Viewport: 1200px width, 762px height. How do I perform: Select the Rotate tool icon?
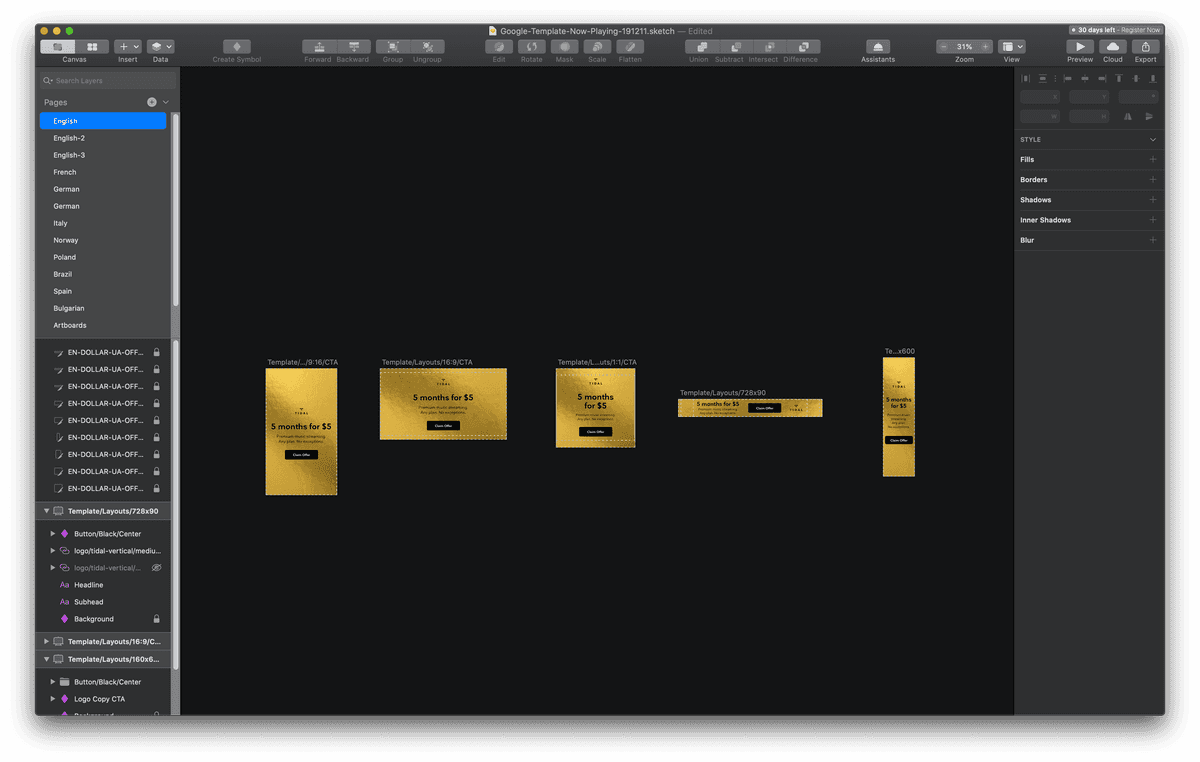point(532,47)
